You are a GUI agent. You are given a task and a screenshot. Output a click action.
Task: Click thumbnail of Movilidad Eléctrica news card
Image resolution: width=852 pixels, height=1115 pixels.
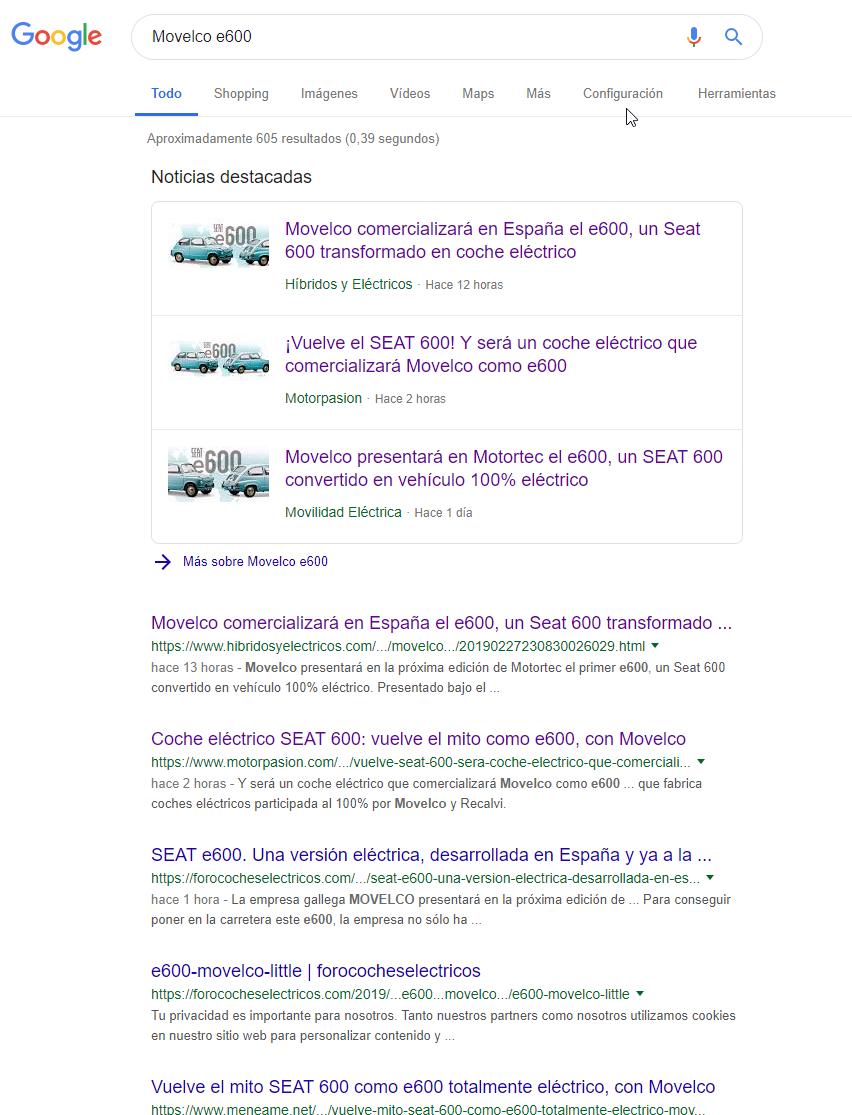click(x=219, y=474)
